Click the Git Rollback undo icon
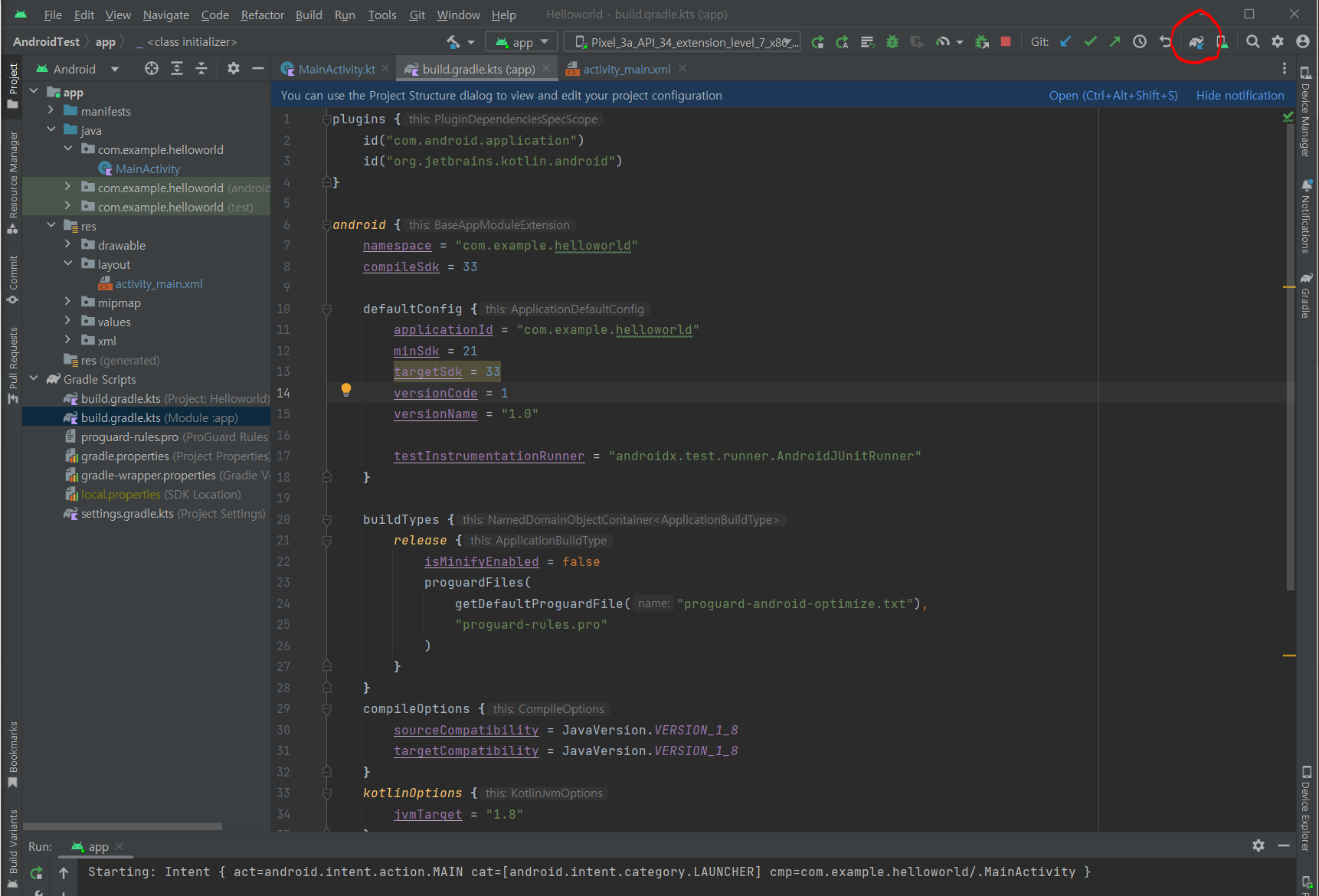Screen dimensions: 1319x896 [1165, 41]
